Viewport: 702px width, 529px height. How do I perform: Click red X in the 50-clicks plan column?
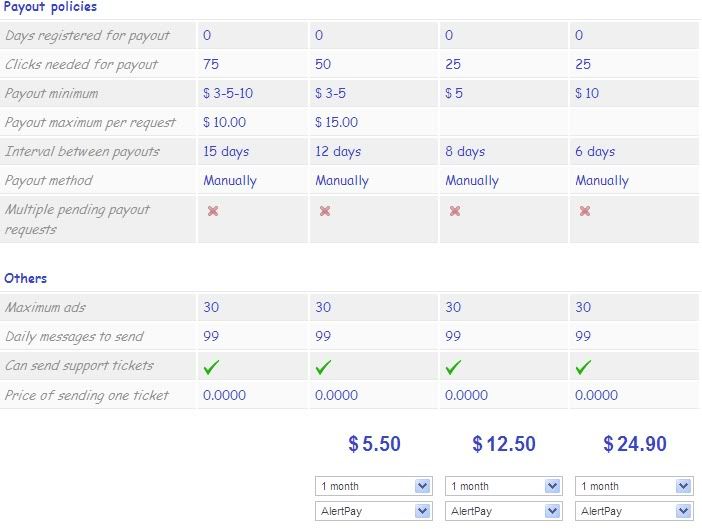(325, 211)
